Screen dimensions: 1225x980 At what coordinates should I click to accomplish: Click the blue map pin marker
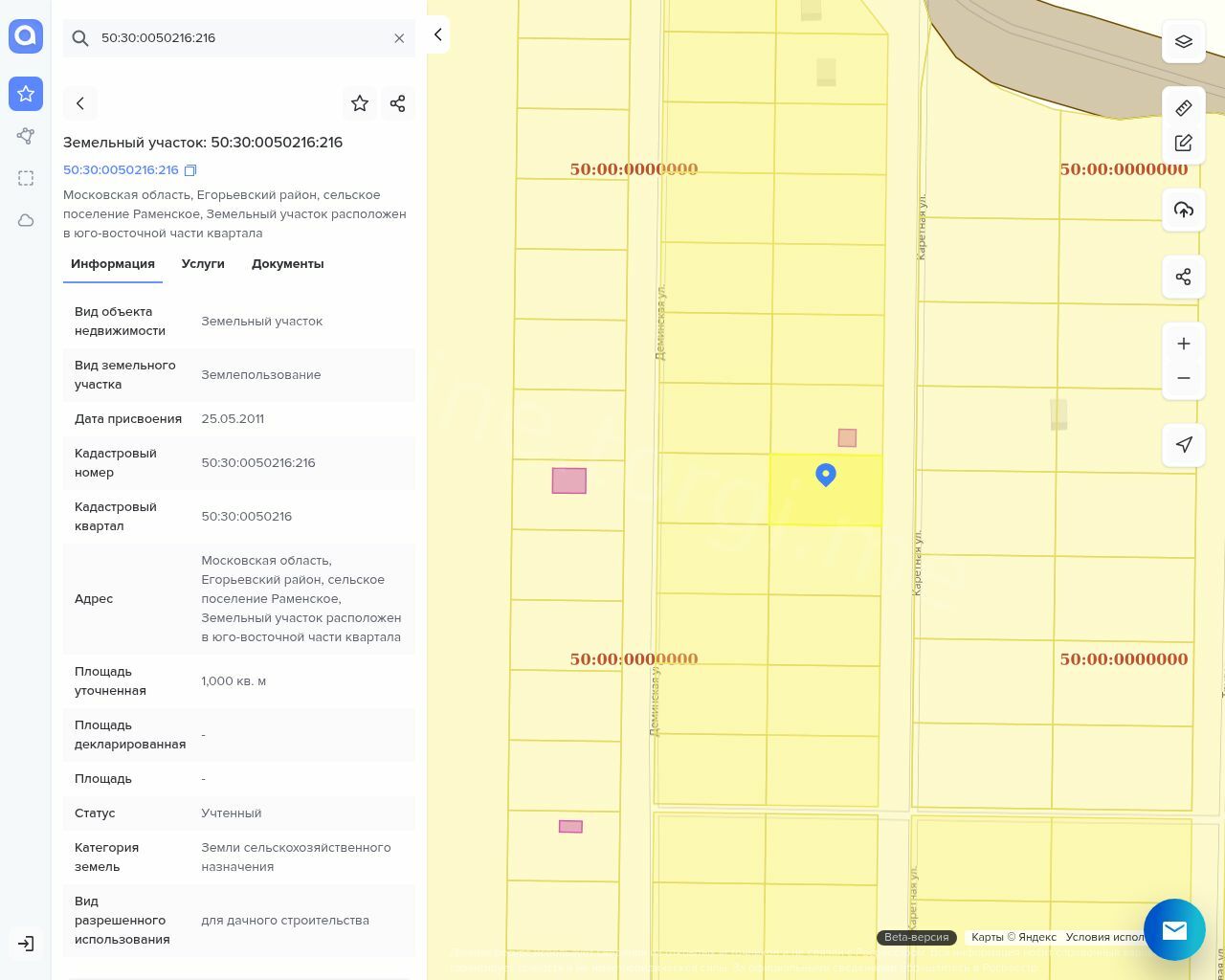(x=825, y=474)
